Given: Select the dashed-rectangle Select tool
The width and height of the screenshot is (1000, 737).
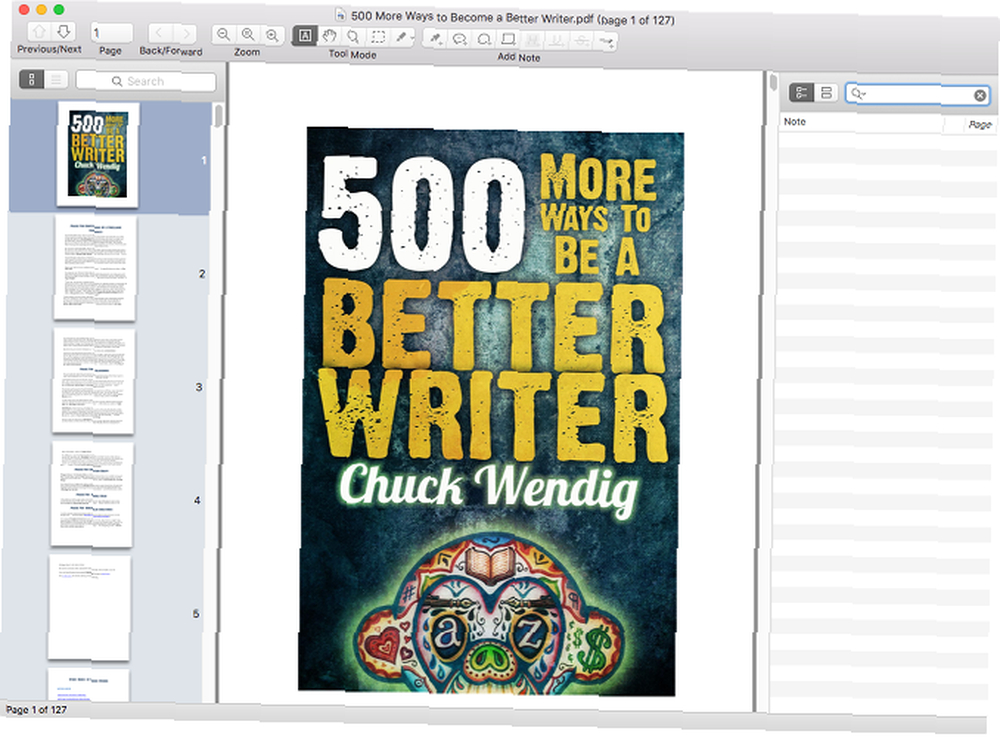Looking at the screenshot, I should click(x=378, y=37).
